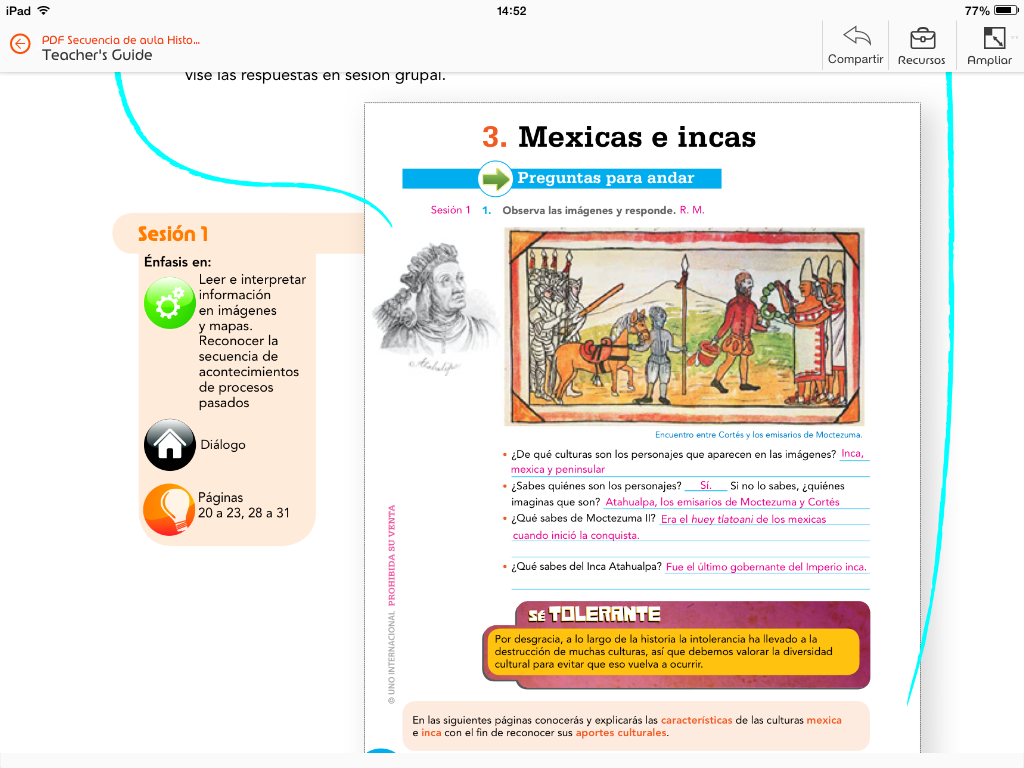The width and height of the screenshot is (1024, 768).
Task: Tap the orange light bulb icon
Action: [x=169, y=510]
